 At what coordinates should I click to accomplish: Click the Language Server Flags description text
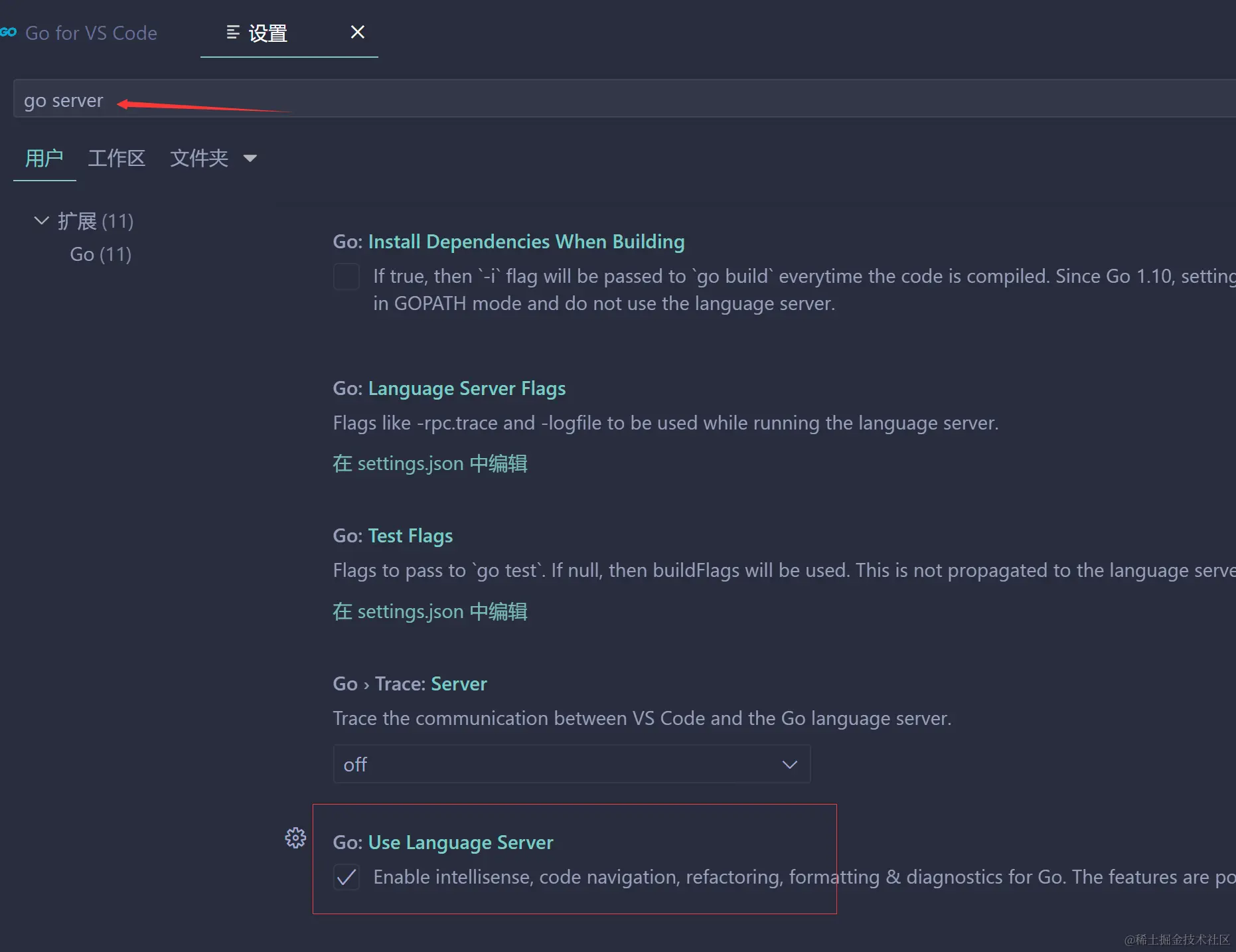click(666, 423)
